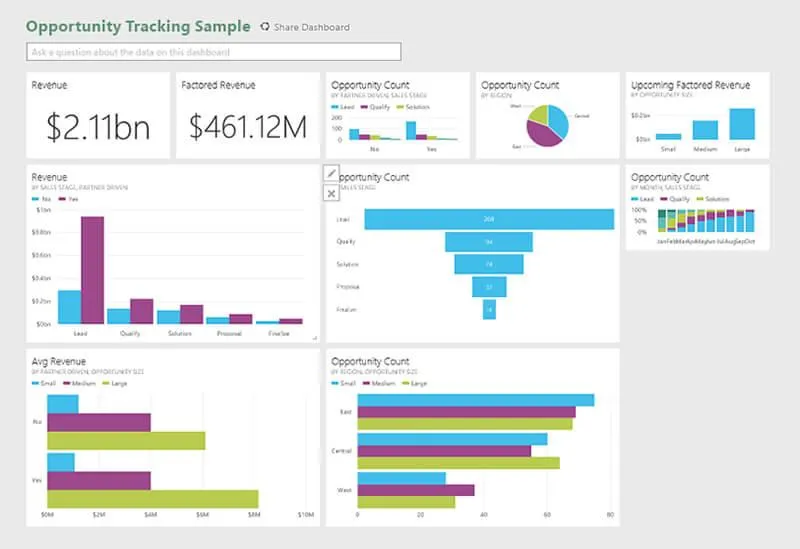Select the resize handle of Revenue chart tile
Image resolution: width=800 pixels, height=549 pixels.
tap(315, 337)
